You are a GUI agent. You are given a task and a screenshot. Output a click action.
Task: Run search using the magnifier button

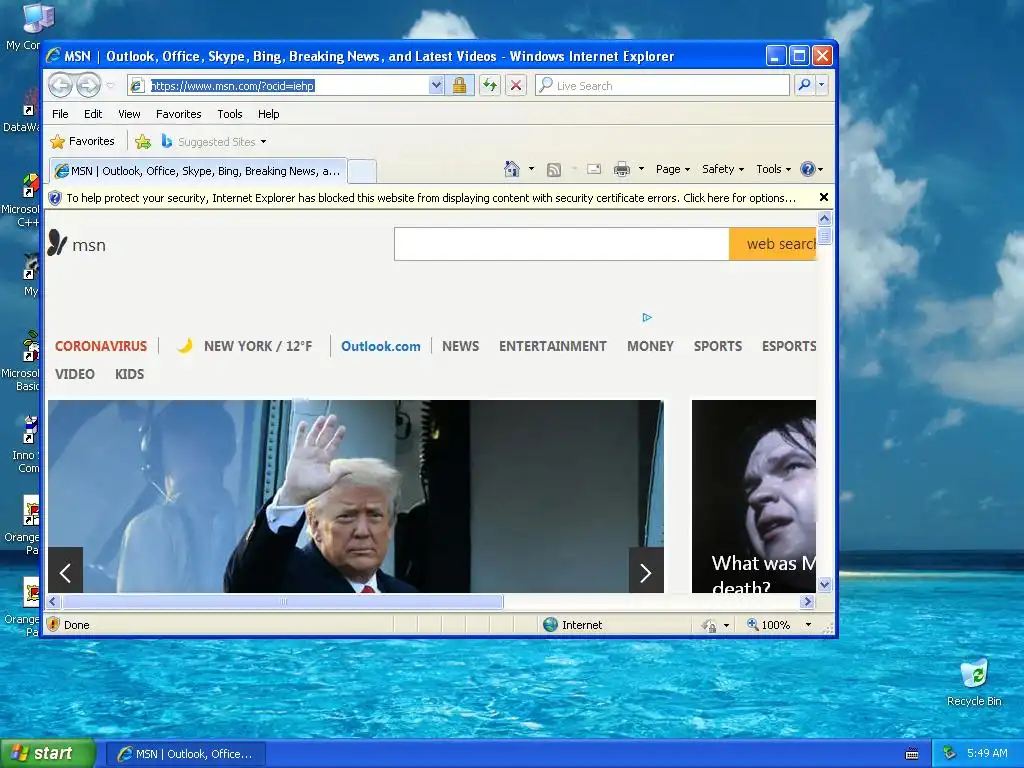805,85
